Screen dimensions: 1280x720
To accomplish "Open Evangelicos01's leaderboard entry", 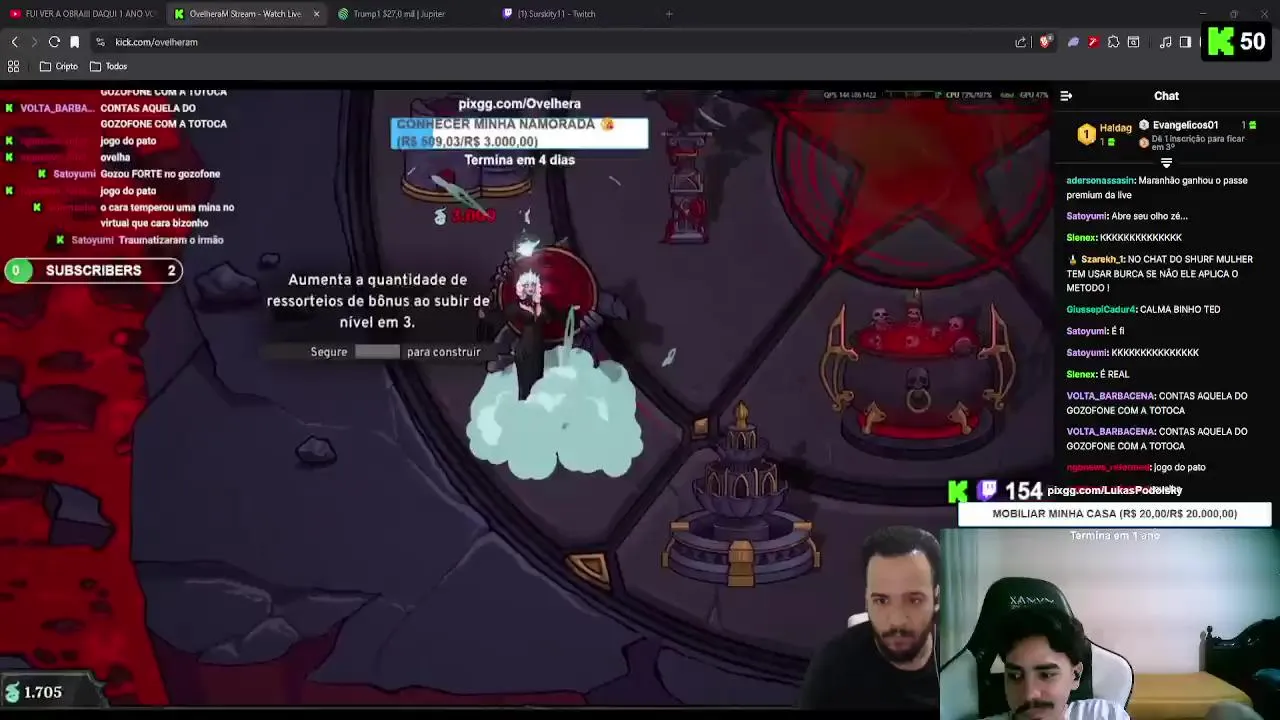I will (1197, 125).
